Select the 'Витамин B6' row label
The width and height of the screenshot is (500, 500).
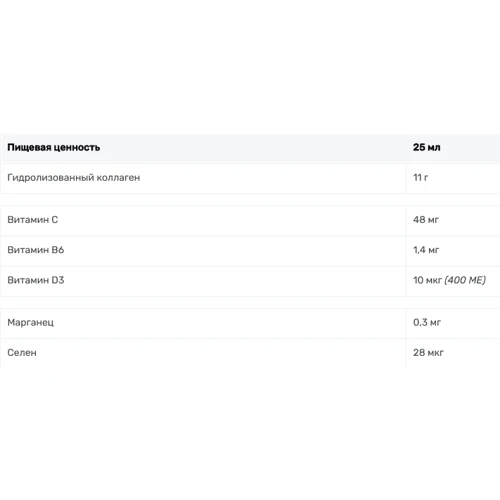pos(35,250)
